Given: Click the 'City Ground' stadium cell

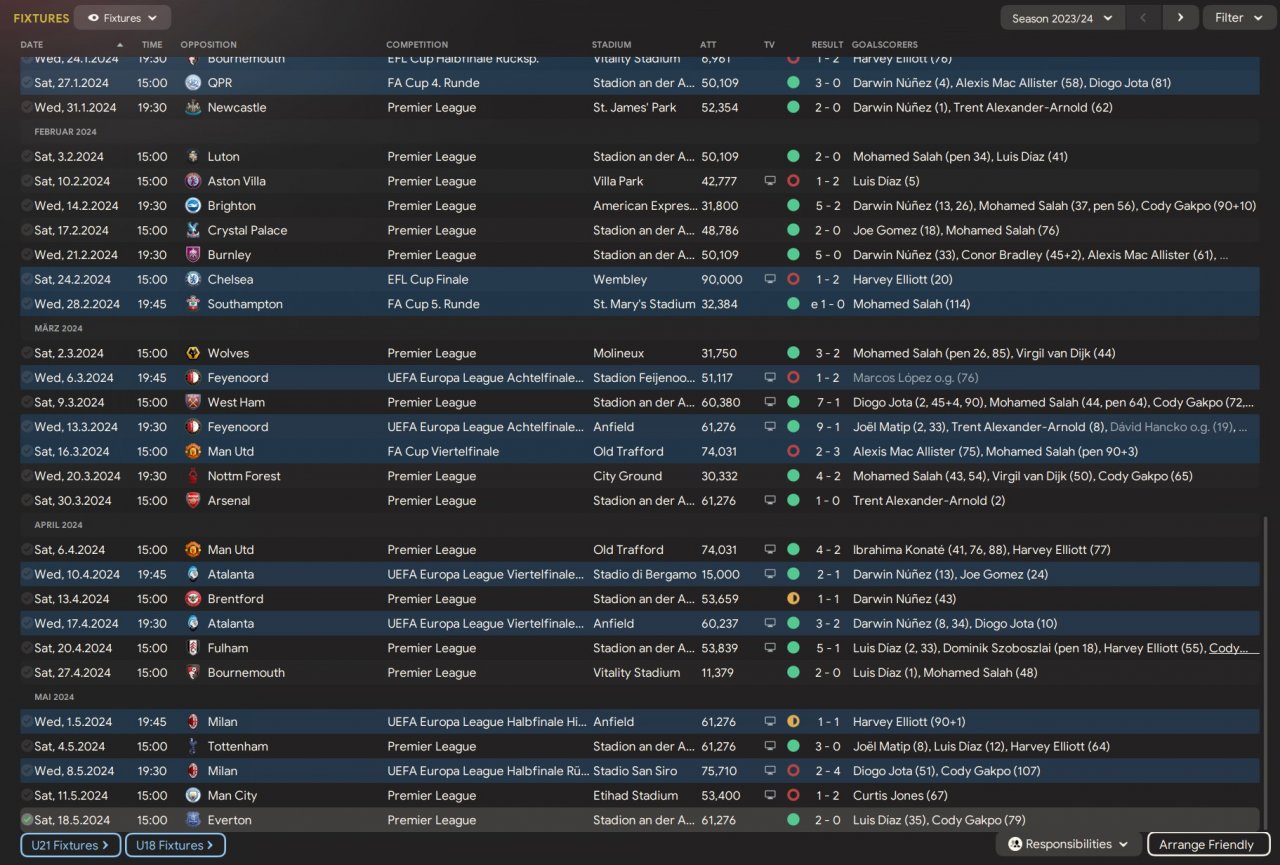Looking at the screenshot, I should pos(627,476).
